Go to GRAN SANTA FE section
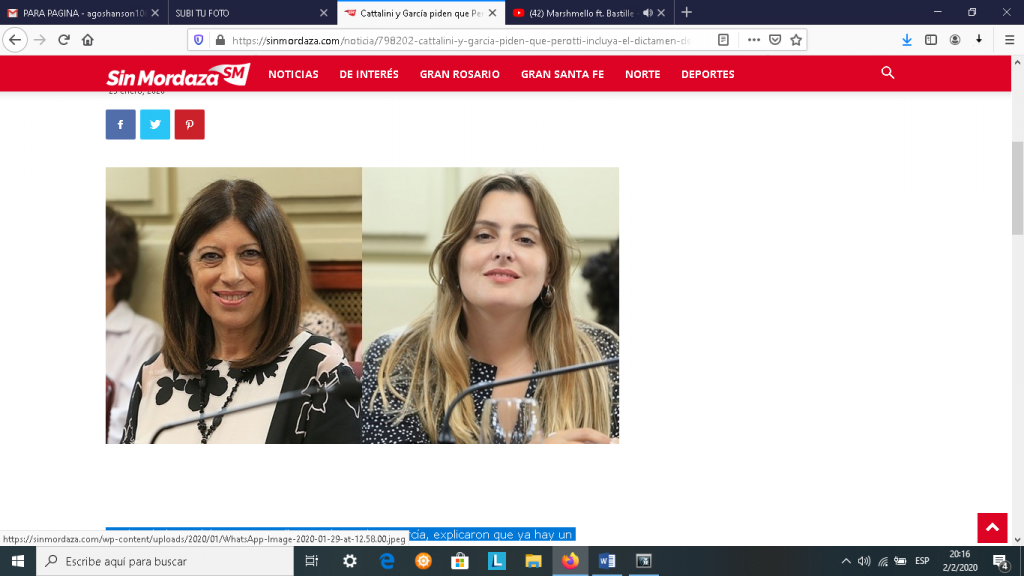This screenshot has height=576, width=1024. click(562, 74)
